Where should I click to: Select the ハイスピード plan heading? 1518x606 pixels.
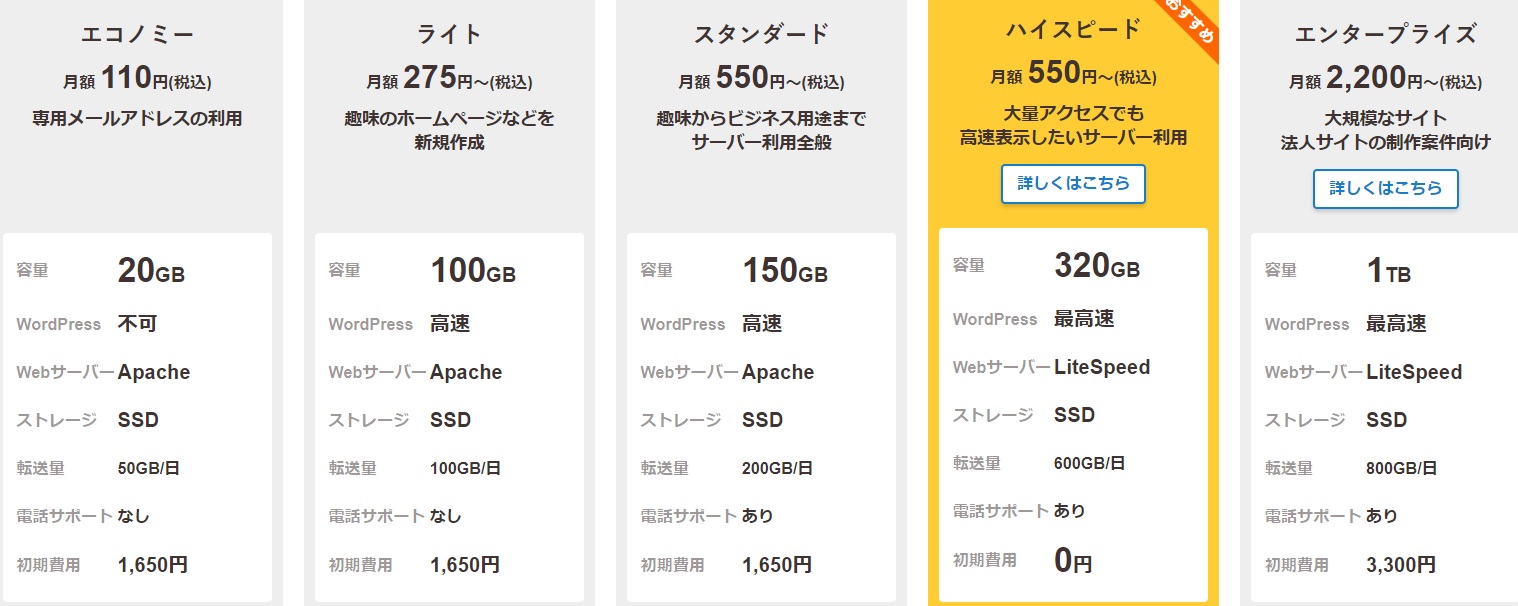click(x=1073, y=30)
